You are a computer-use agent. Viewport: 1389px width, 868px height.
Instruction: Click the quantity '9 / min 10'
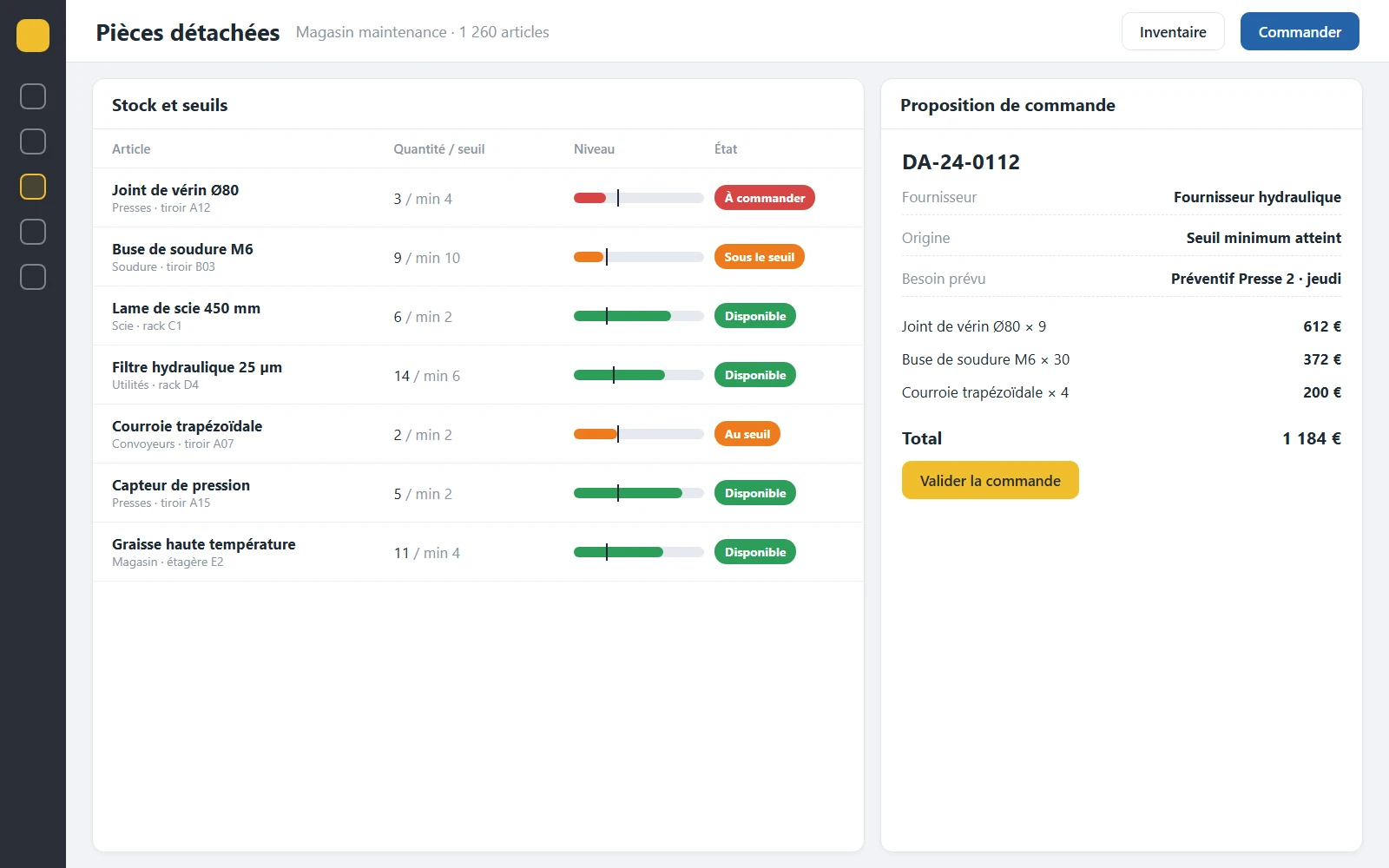coord(427,258)
